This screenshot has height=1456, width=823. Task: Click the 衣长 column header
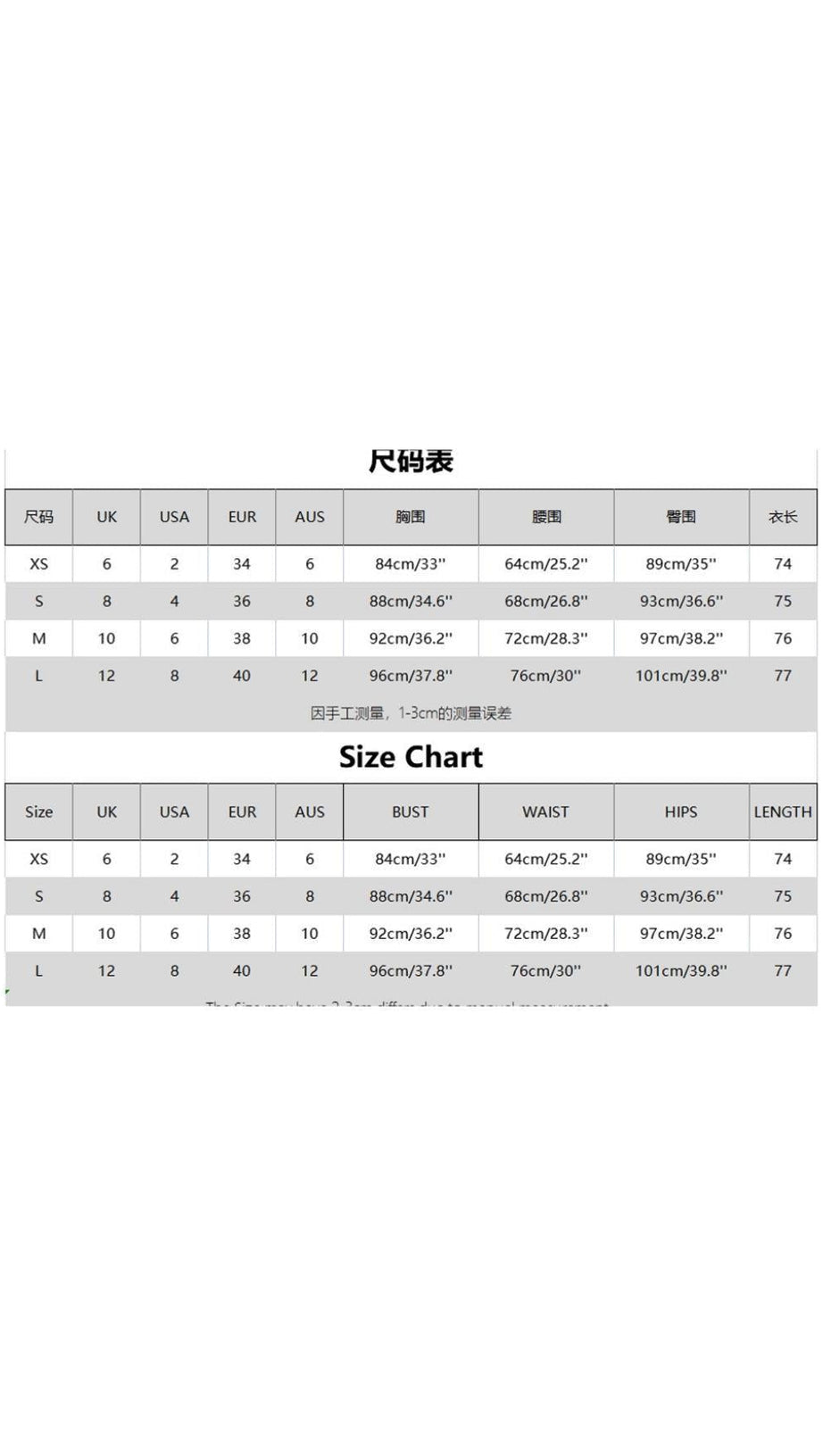pyautogui.click(x=783, y=517)
